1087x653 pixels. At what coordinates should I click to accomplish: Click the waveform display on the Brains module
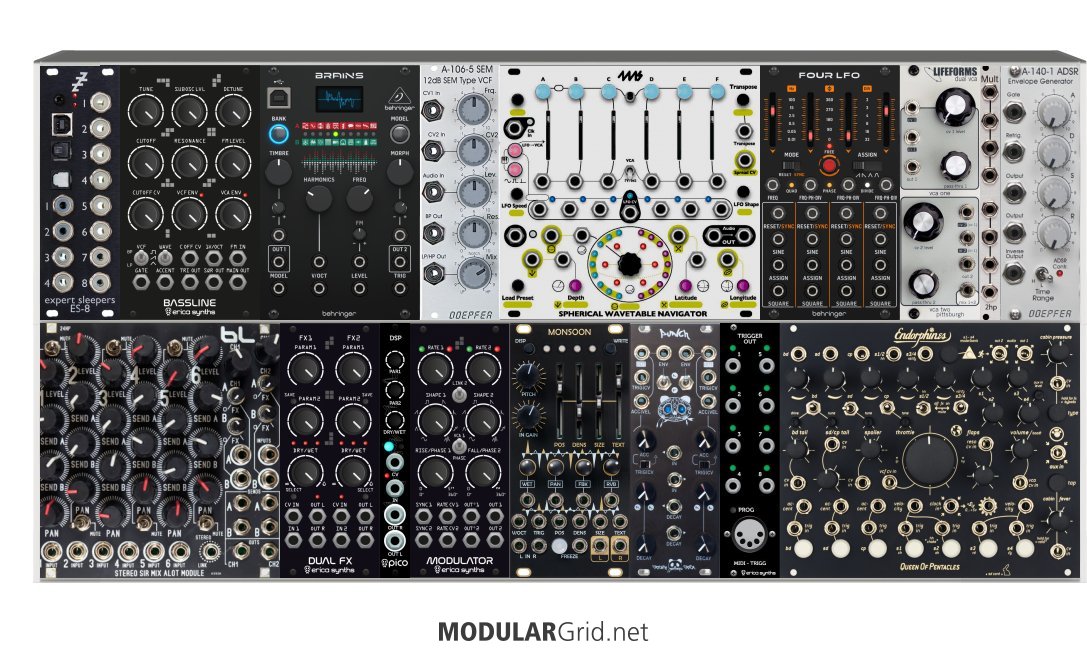(x=340, y=99)
